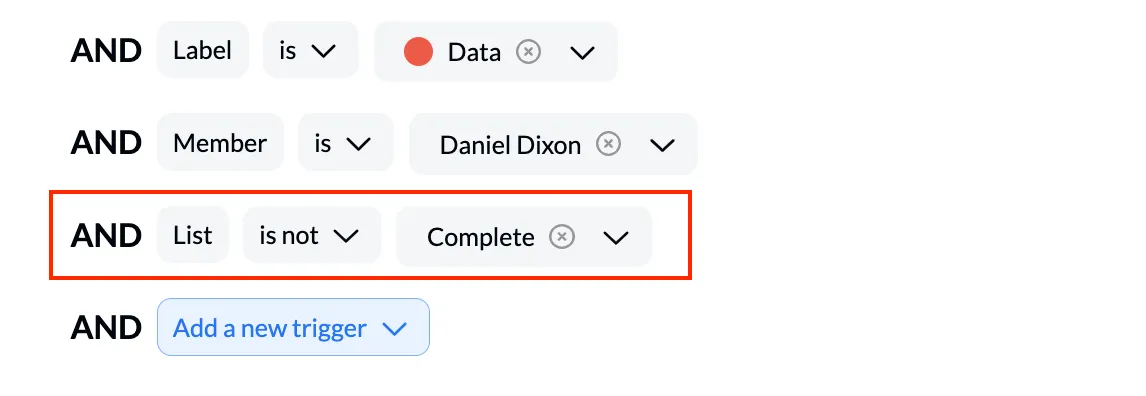The height and width of the screenshot is (396, 1146).
Task: Click the red Data label color dot
Action: (x=418, y=52)
